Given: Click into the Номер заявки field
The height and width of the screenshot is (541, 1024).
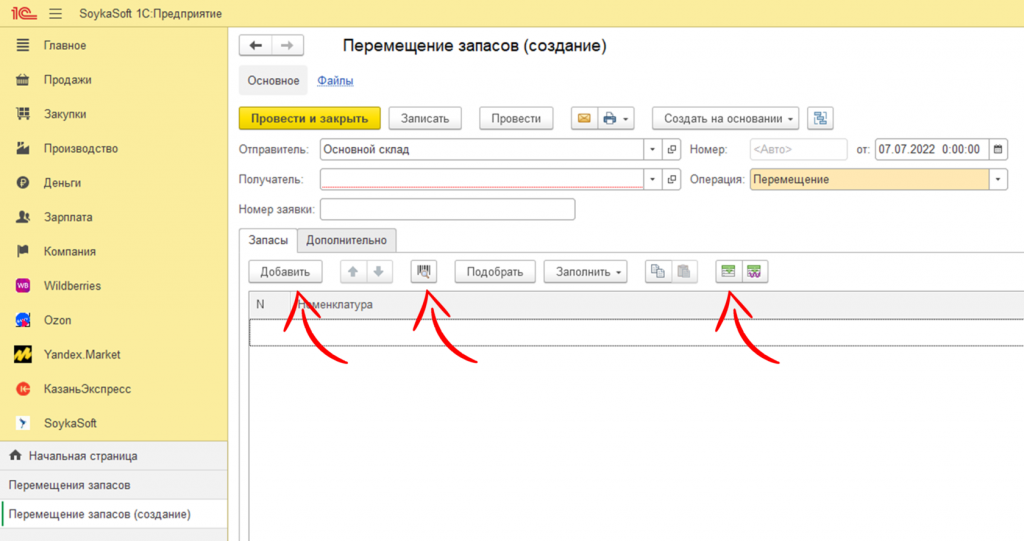Looking at the screenshot, I should (447, 209).
